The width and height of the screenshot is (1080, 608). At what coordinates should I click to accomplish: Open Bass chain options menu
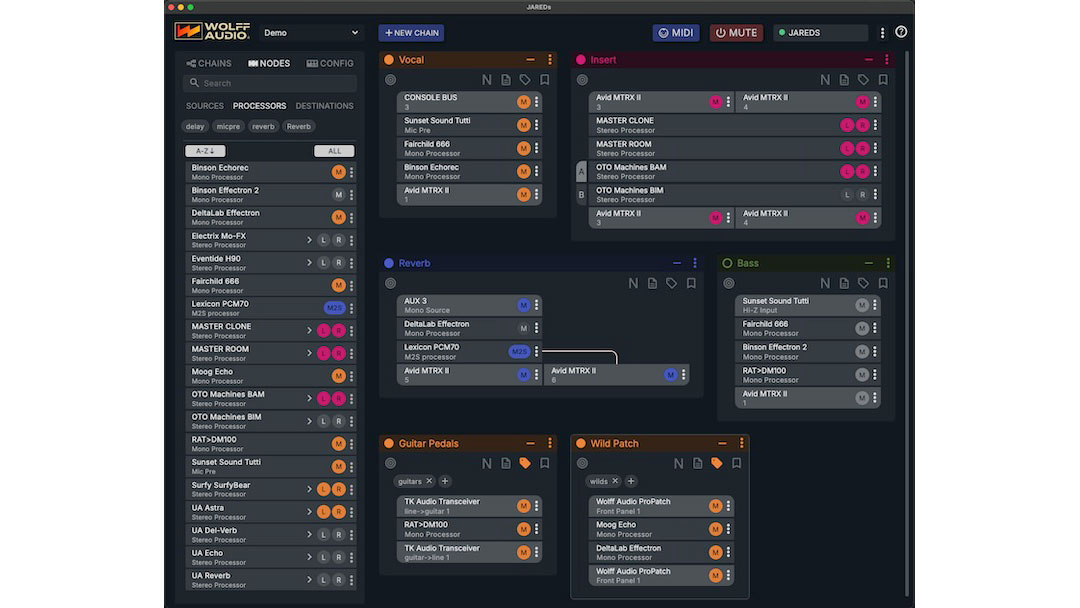tap(888, 263)
